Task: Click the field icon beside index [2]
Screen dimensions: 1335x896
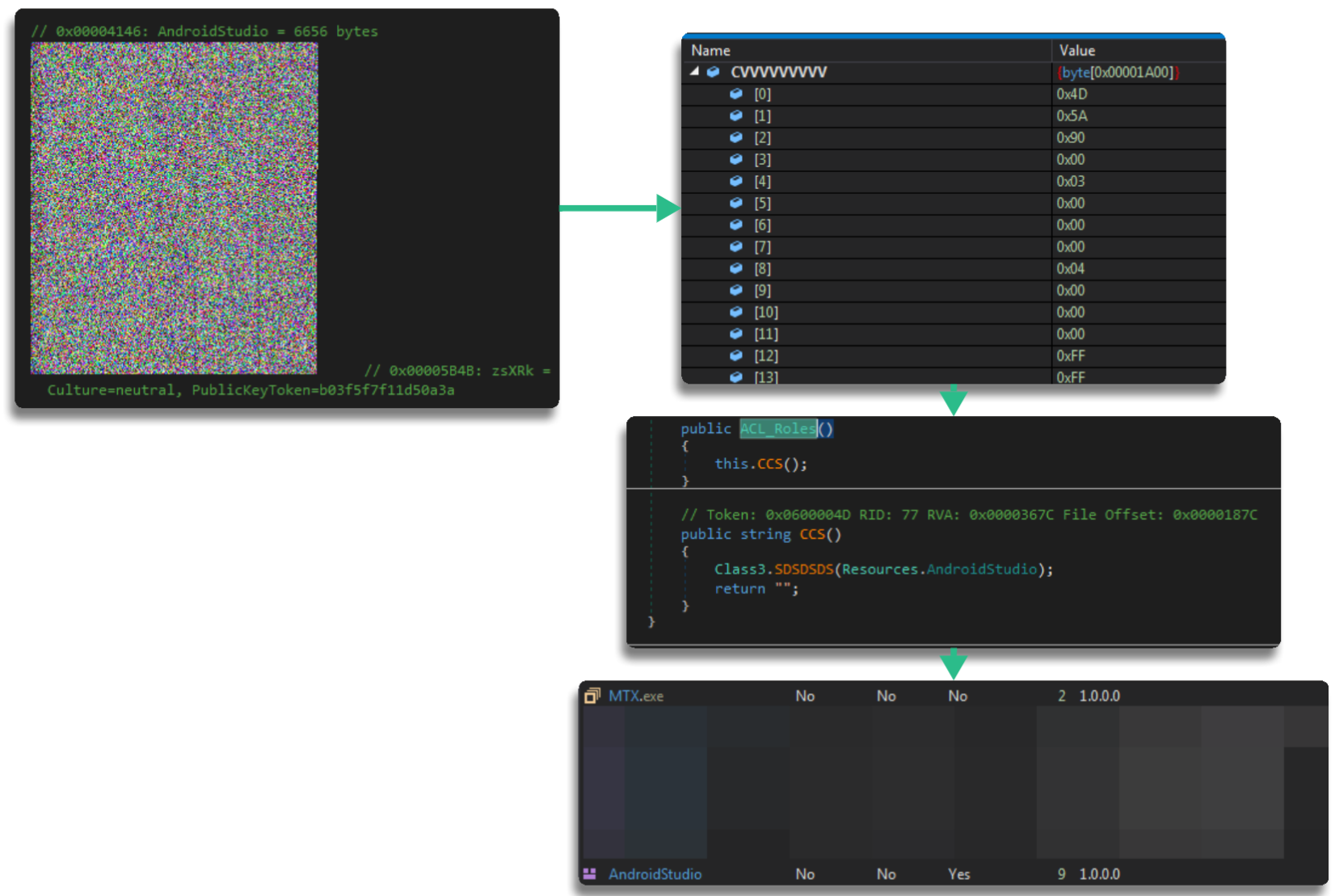Action: [736, 137]
